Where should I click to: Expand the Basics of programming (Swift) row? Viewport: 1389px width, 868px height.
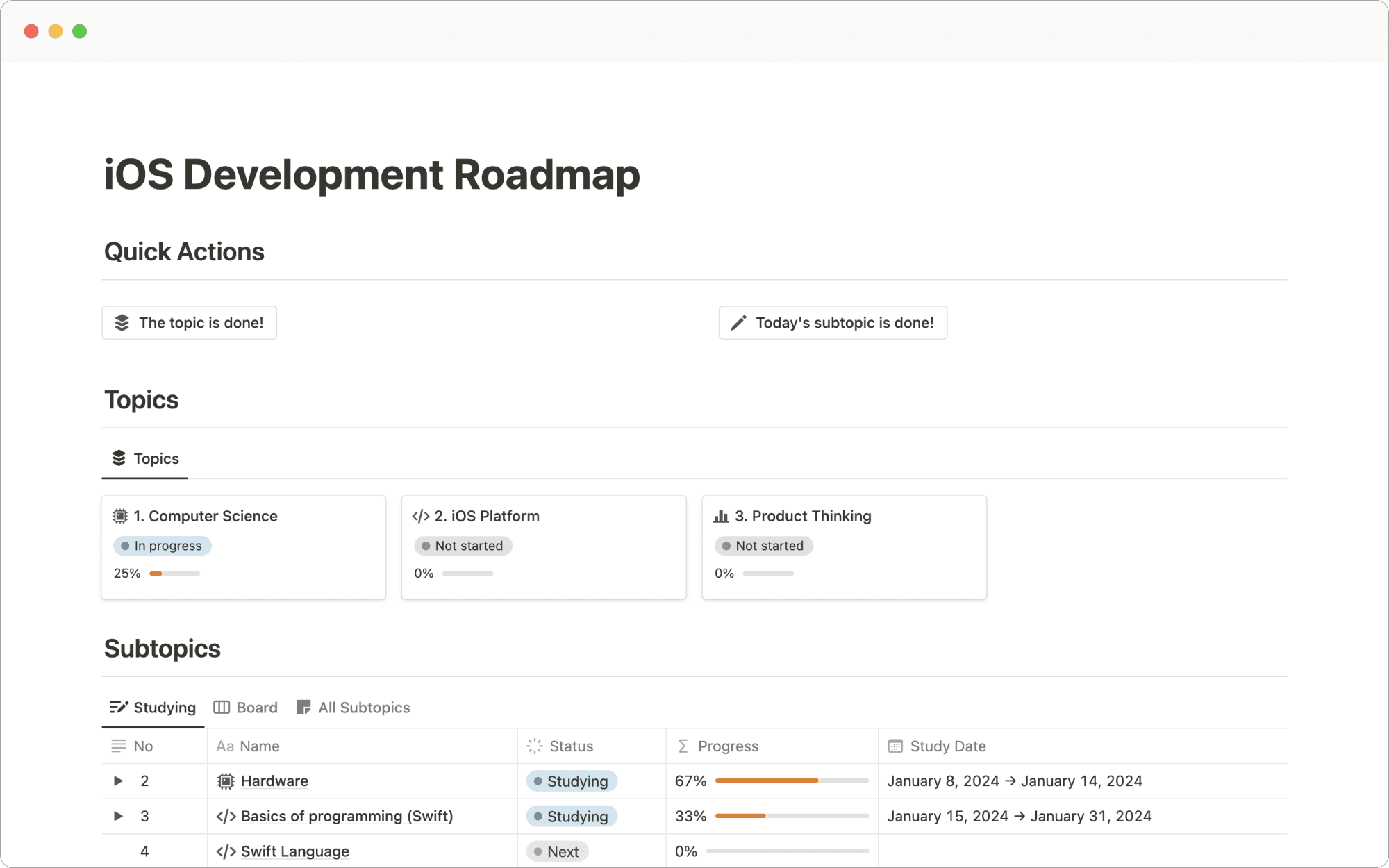pyautogui.click(x=117, y=816)
